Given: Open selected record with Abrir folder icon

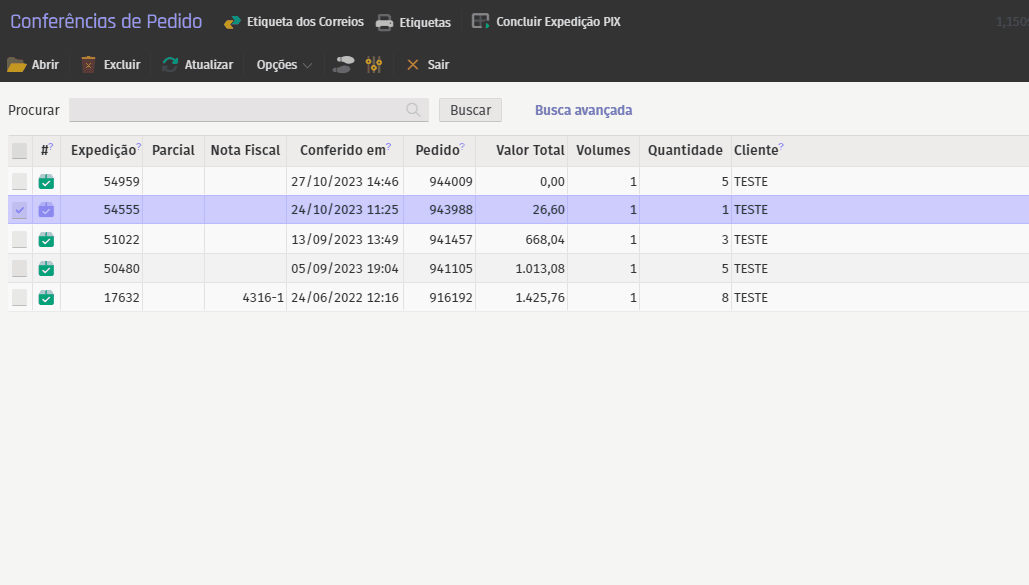Looking at the screenshot, I should tap(17, 65).
